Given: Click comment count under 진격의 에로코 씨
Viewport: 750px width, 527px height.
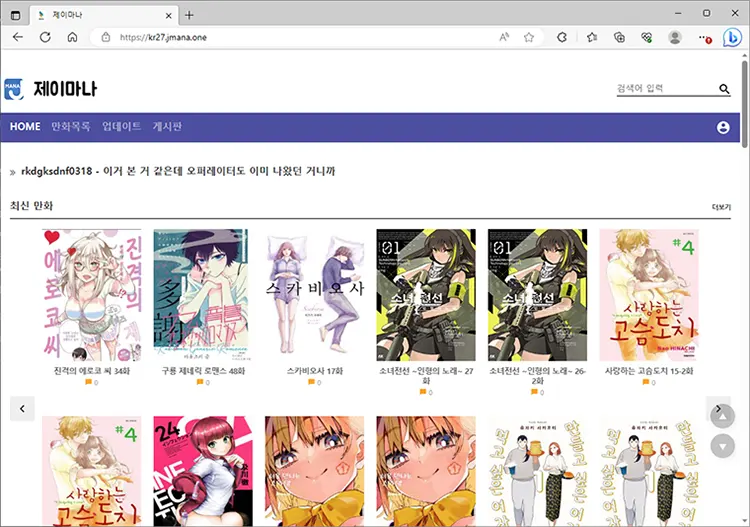Looking at the screenshot, I should tap(92, 382).
